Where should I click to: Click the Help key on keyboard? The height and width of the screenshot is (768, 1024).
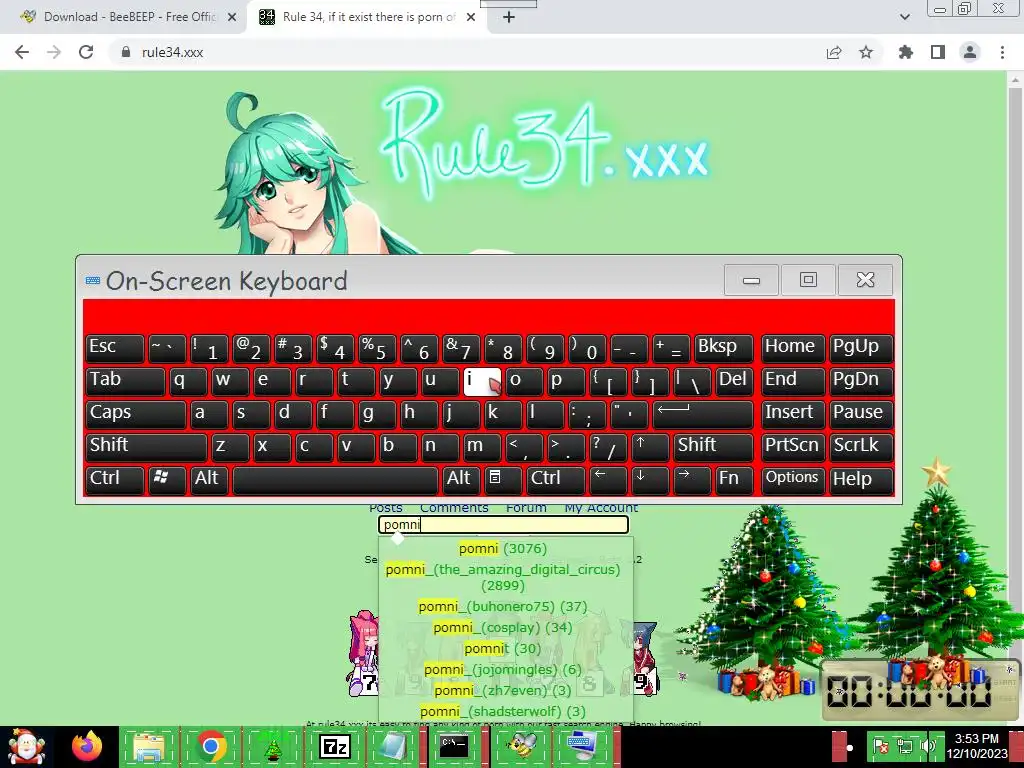[861, 479]
